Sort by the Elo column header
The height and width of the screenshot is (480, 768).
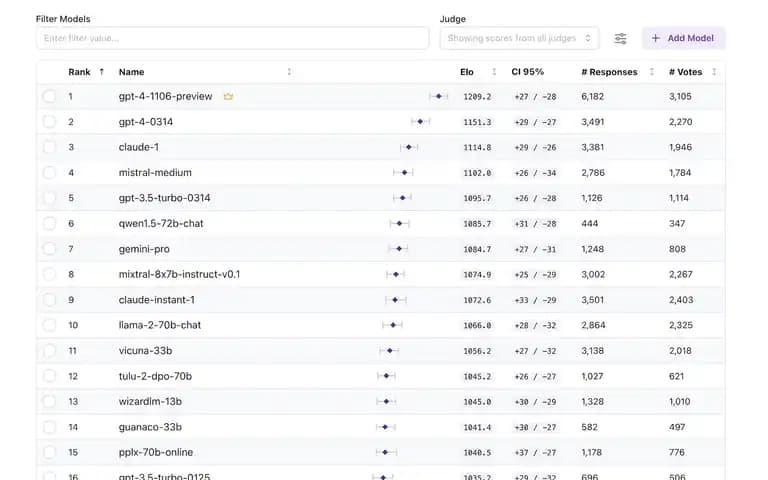click(467, 72)
